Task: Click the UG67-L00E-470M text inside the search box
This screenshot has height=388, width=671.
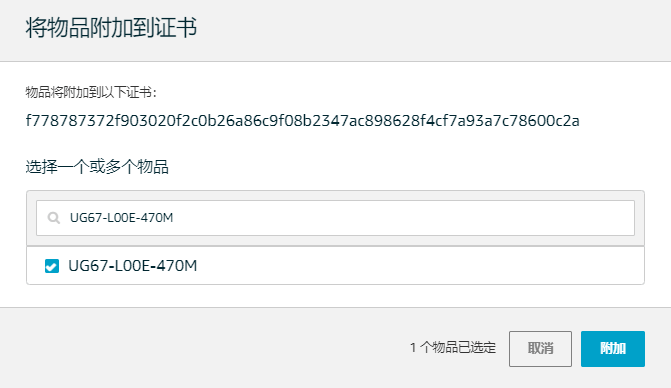Action: (122, 218)
